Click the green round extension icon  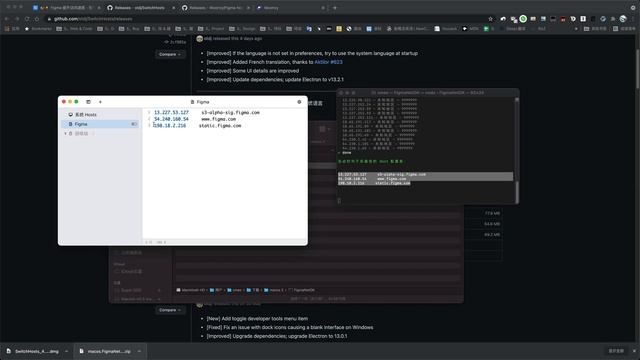pos(523,19)
